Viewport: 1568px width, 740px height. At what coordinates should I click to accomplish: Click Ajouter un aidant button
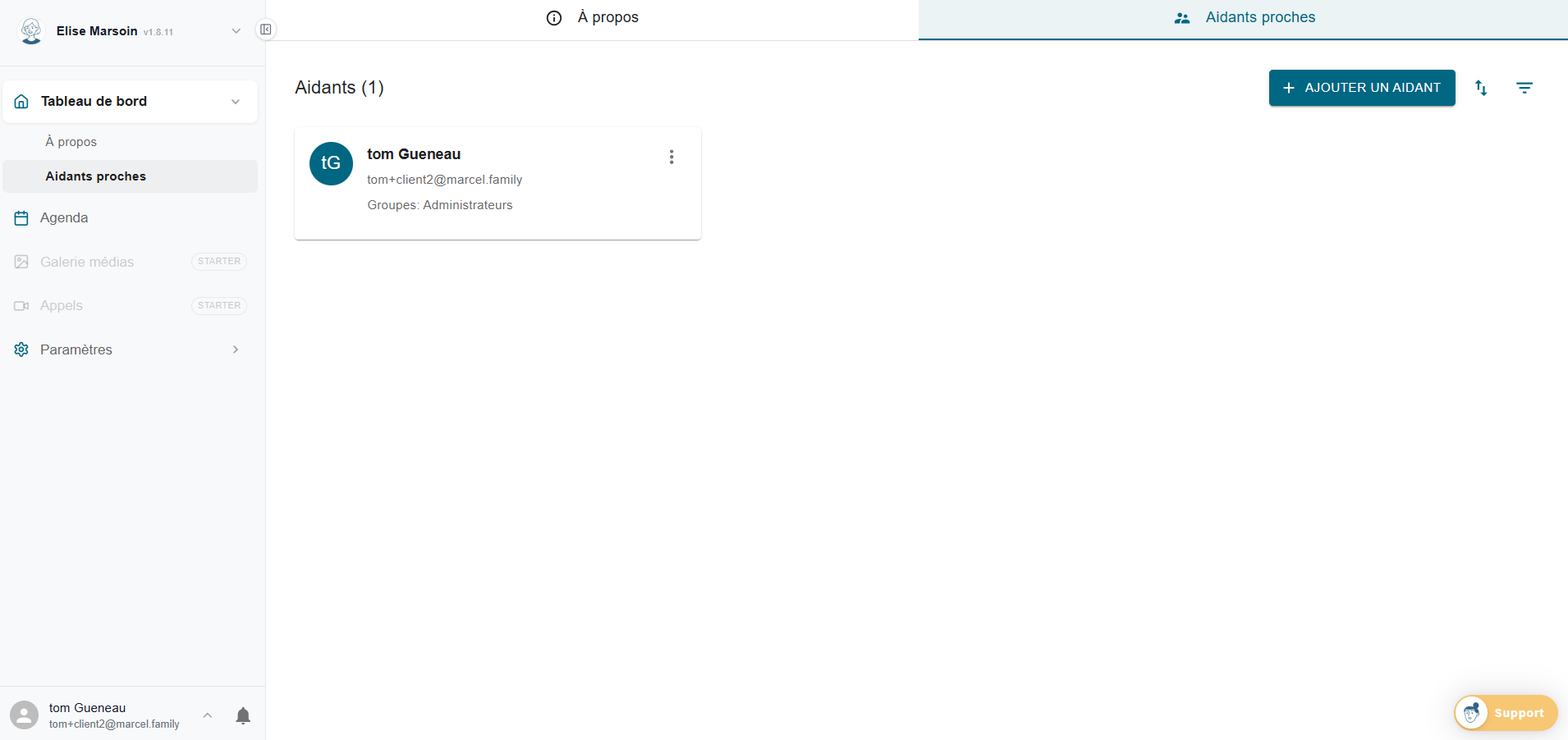coord(1361,88)
